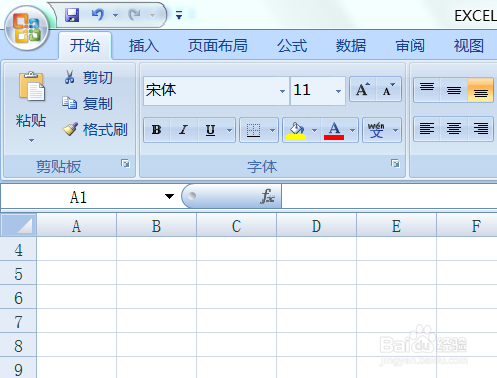Open the 字体 dialog launcher
Viewport: 497px width, 378px height.
click(395, 164)
